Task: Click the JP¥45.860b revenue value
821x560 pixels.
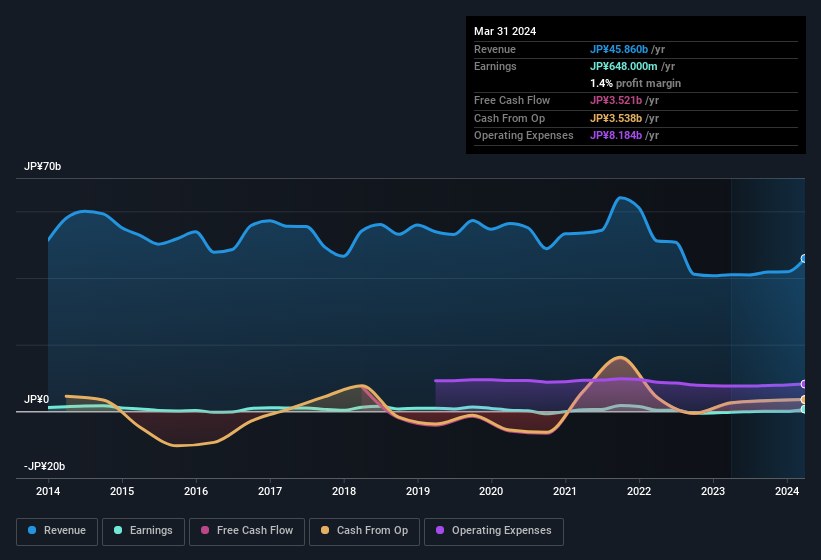Action: 619,49
